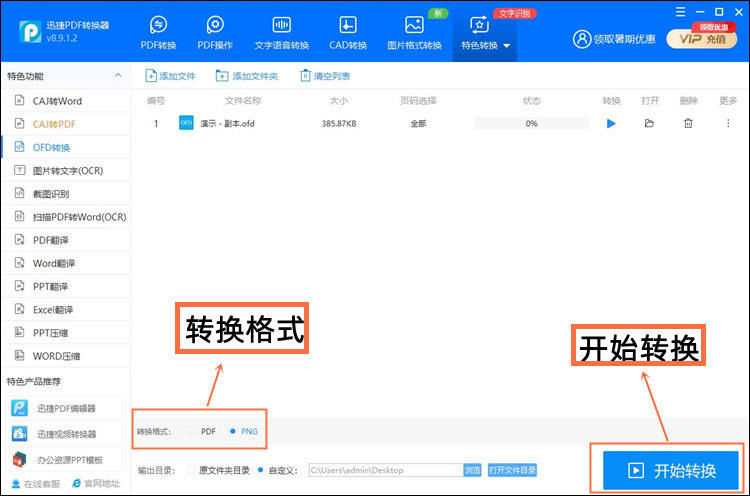Open 迅捷视频转换器 product recommendation
This screenshot has width=750, height=496.
(x=66, y=434)
